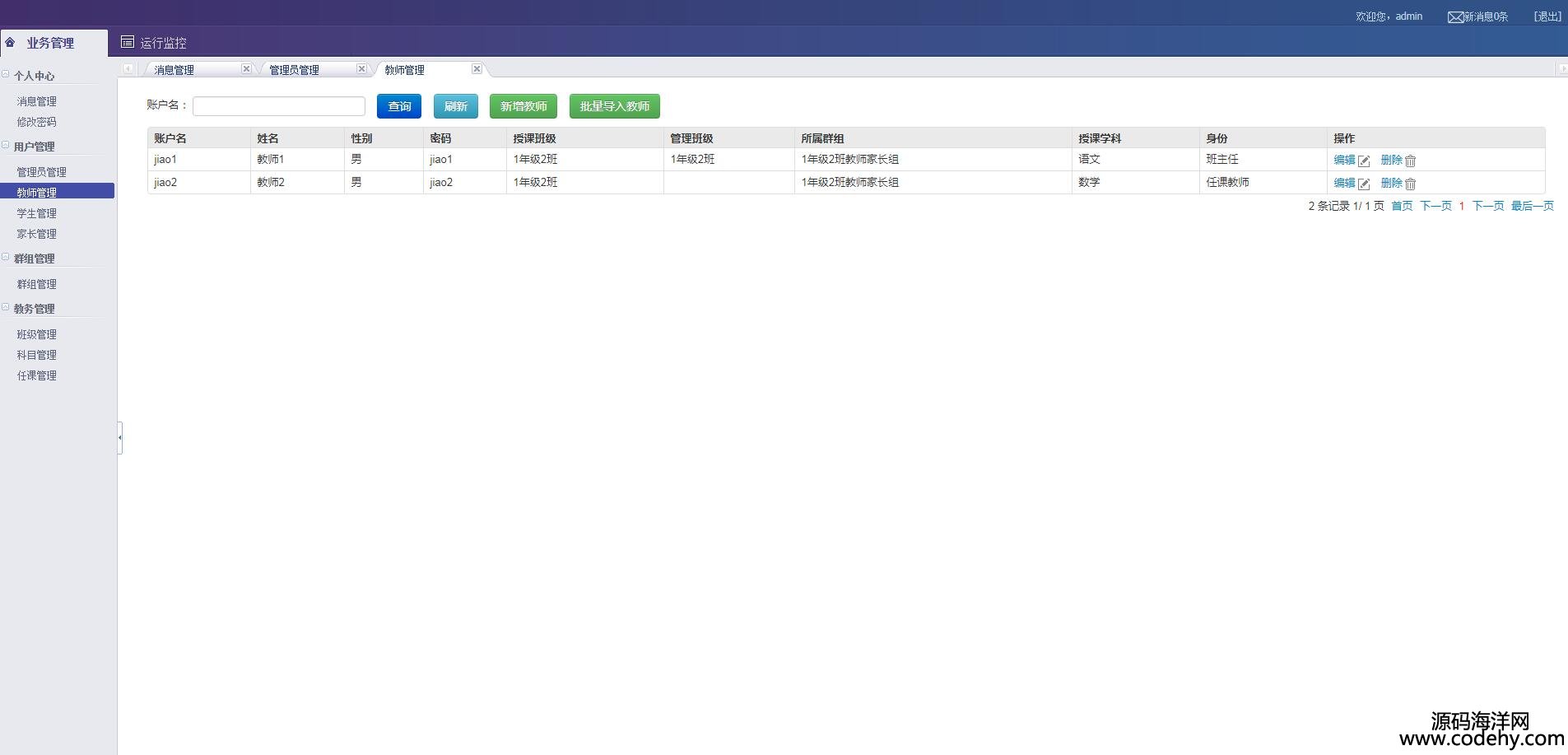Close the 消息管理 tab
Image resolution: width=1568 pixels, height=755 pixels.
coord(246,69)
